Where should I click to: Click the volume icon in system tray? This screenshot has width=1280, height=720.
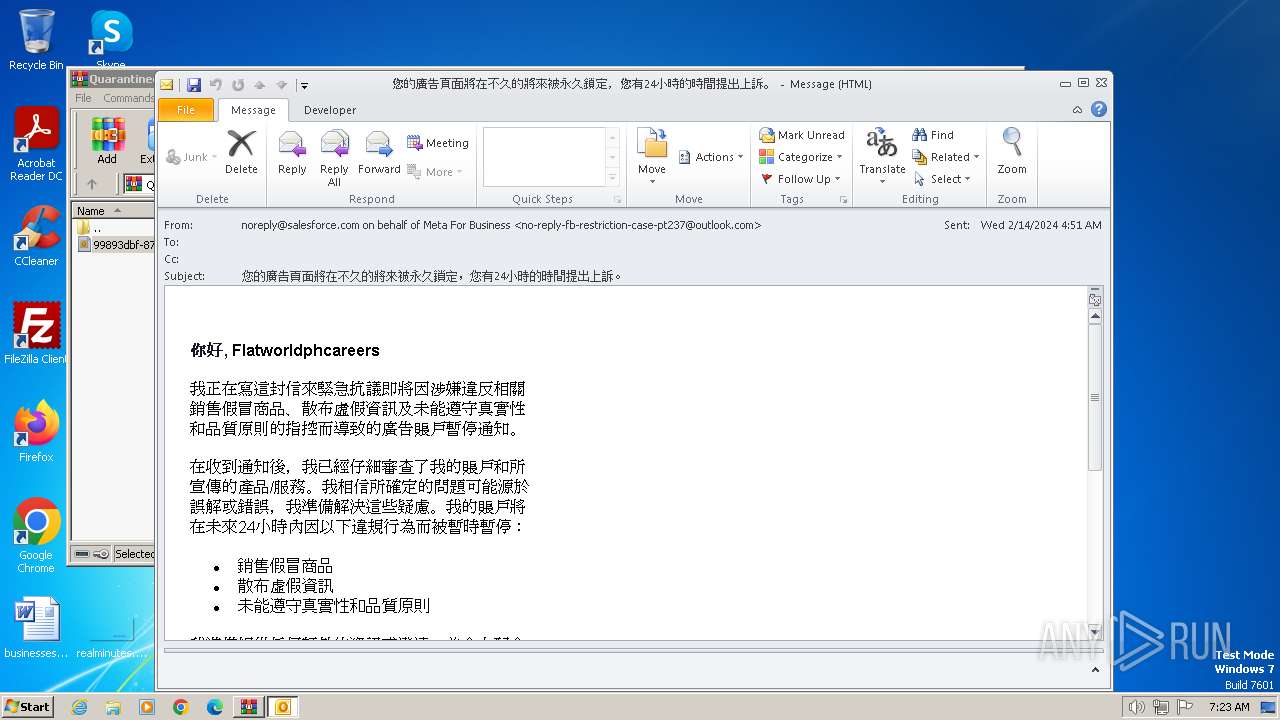1136,707
